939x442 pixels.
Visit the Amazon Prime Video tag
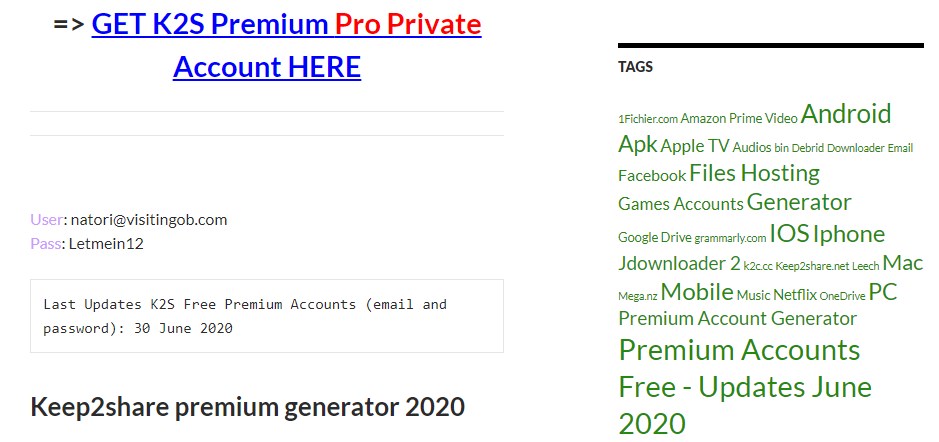pyautogui.click(x=739, y=118)
